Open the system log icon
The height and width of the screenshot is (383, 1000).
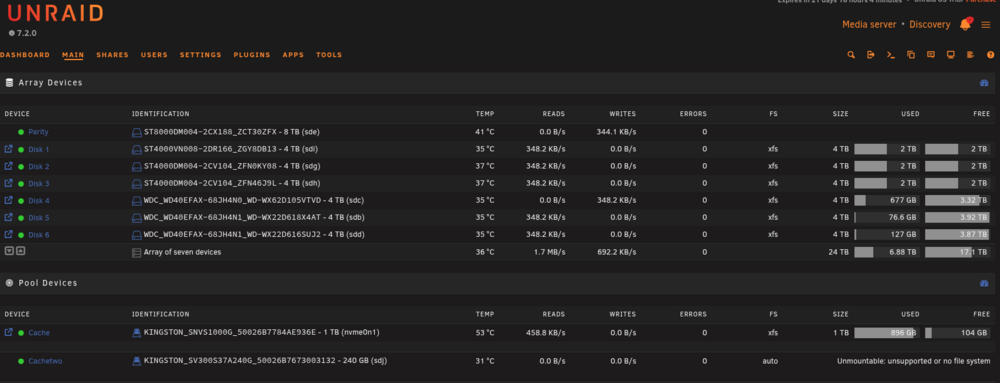(971, 55)
